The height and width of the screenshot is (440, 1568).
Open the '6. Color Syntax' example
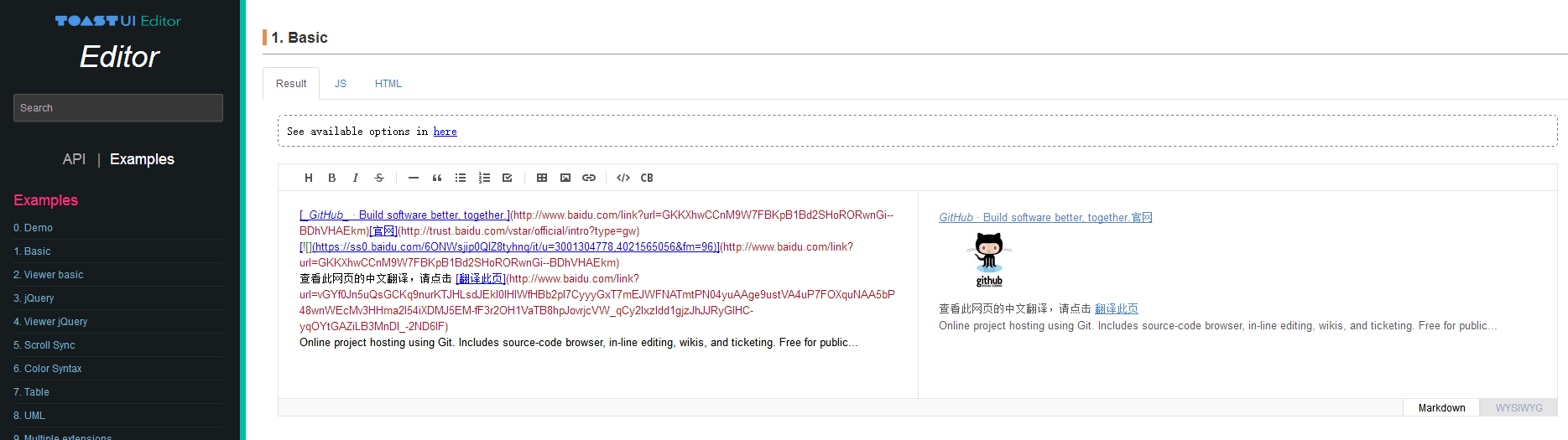[48, 369]
